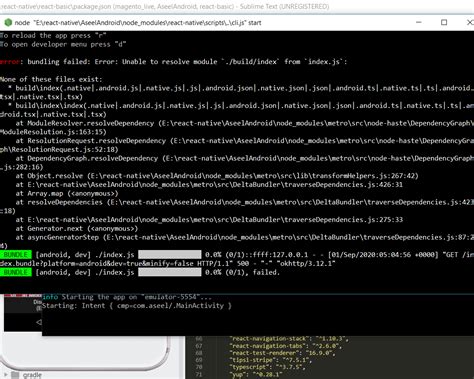The height and width of the screenshot is (379, 474).
Task: Expand the gradle folder arrow in Sublime sidebar
Action: tap(5, 375)
